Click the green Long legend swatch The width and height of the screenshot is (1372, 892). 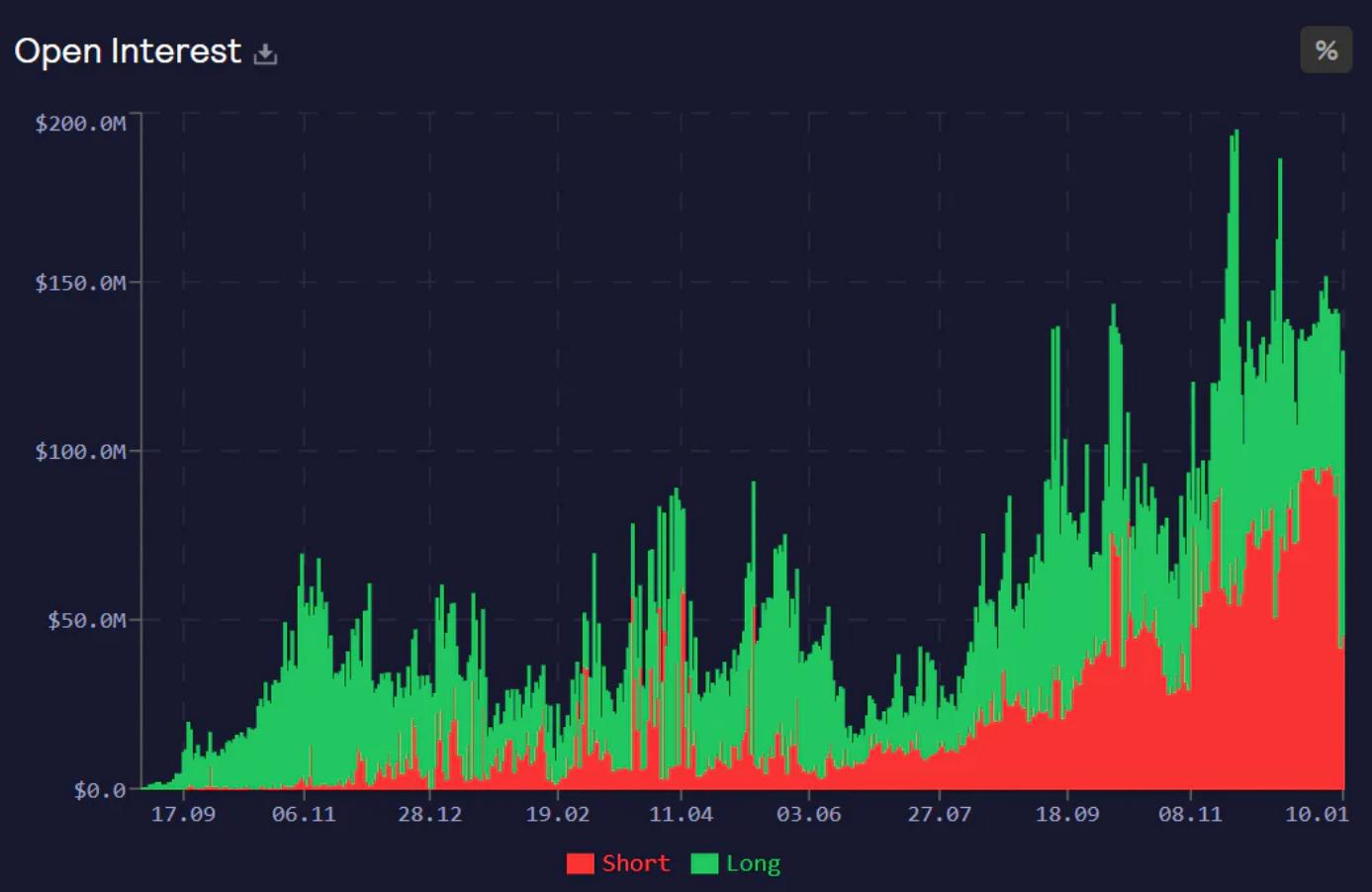click(x=704, y=863)
